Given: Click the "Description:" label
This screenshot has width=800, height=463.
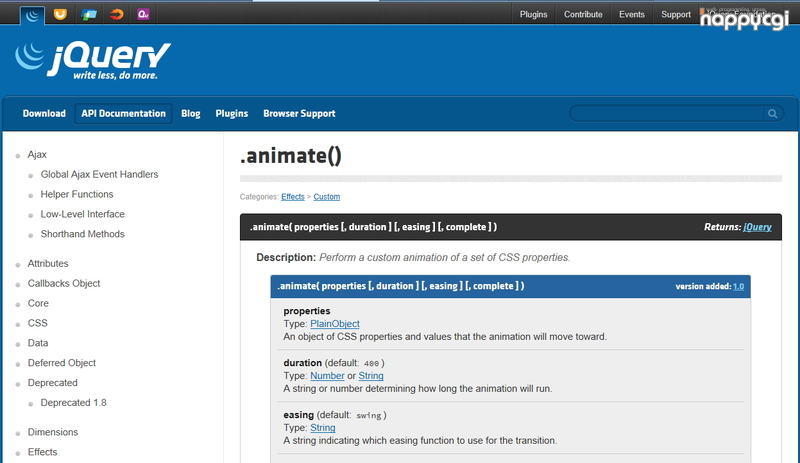Looking at the screenshot, I should point(286,257).
